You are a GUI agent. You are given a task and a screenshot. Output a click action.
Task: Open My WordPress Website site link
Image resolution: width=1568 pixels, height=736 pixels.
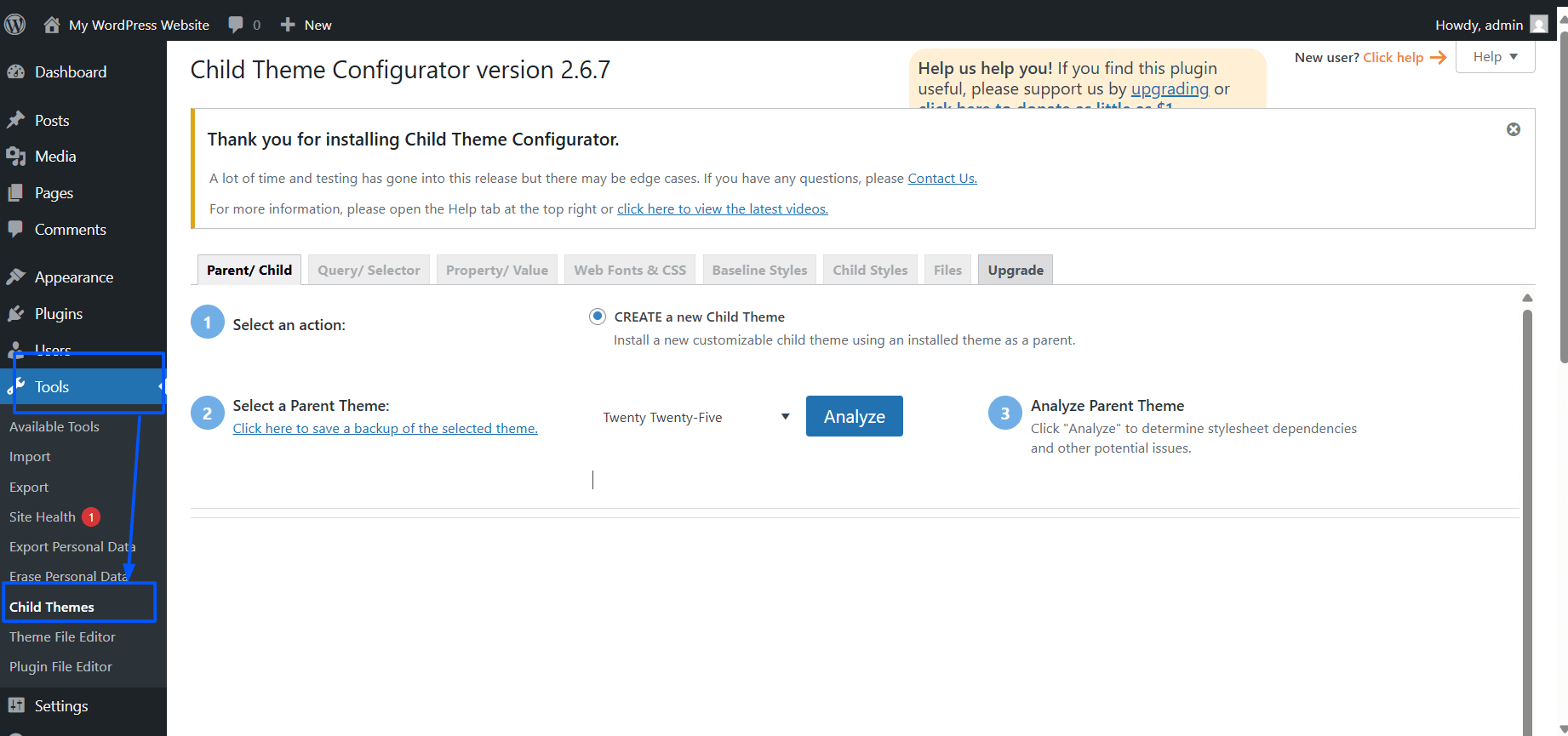139,25
